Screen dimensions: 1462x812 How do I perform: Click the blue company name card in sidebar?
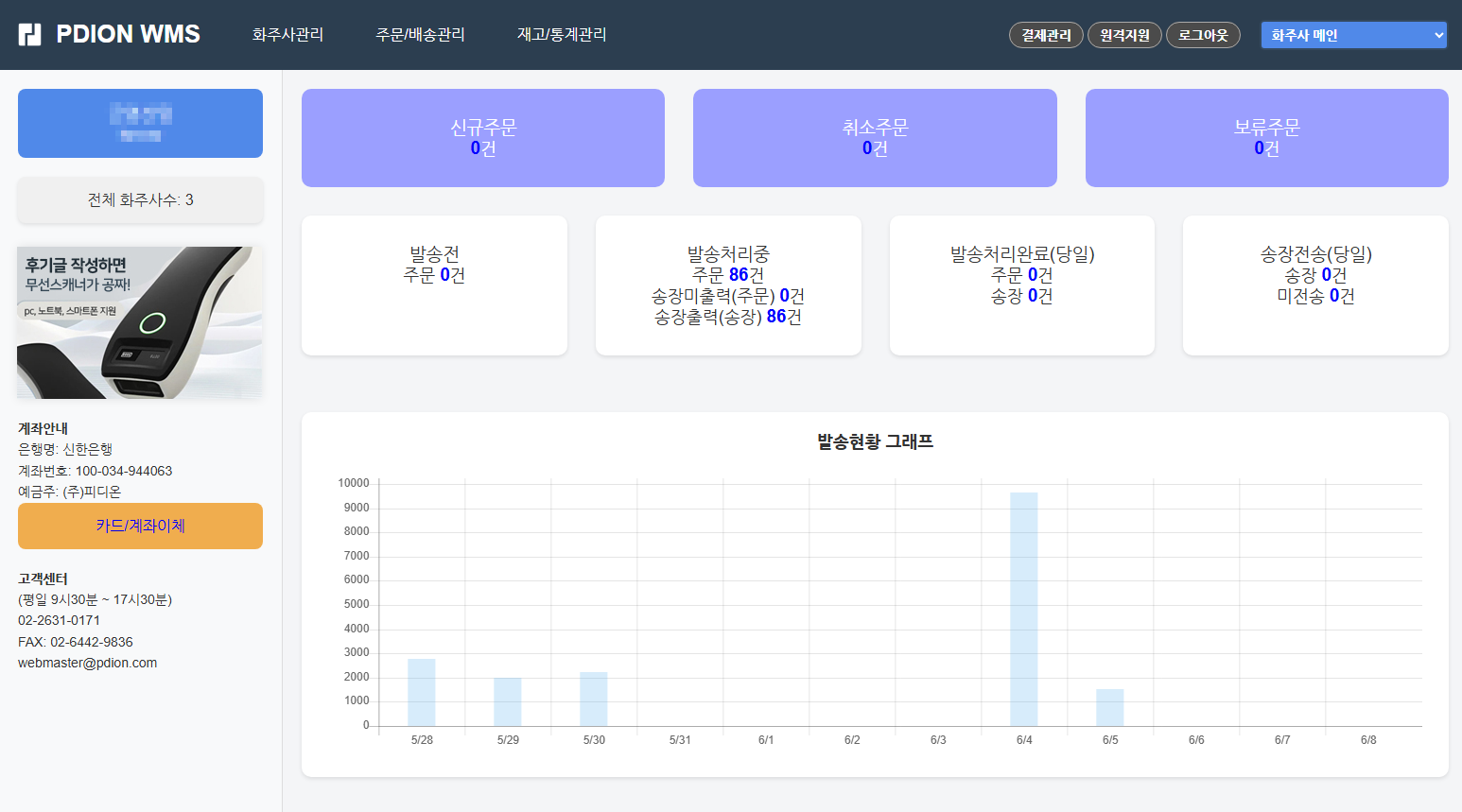tap(140, 123)
